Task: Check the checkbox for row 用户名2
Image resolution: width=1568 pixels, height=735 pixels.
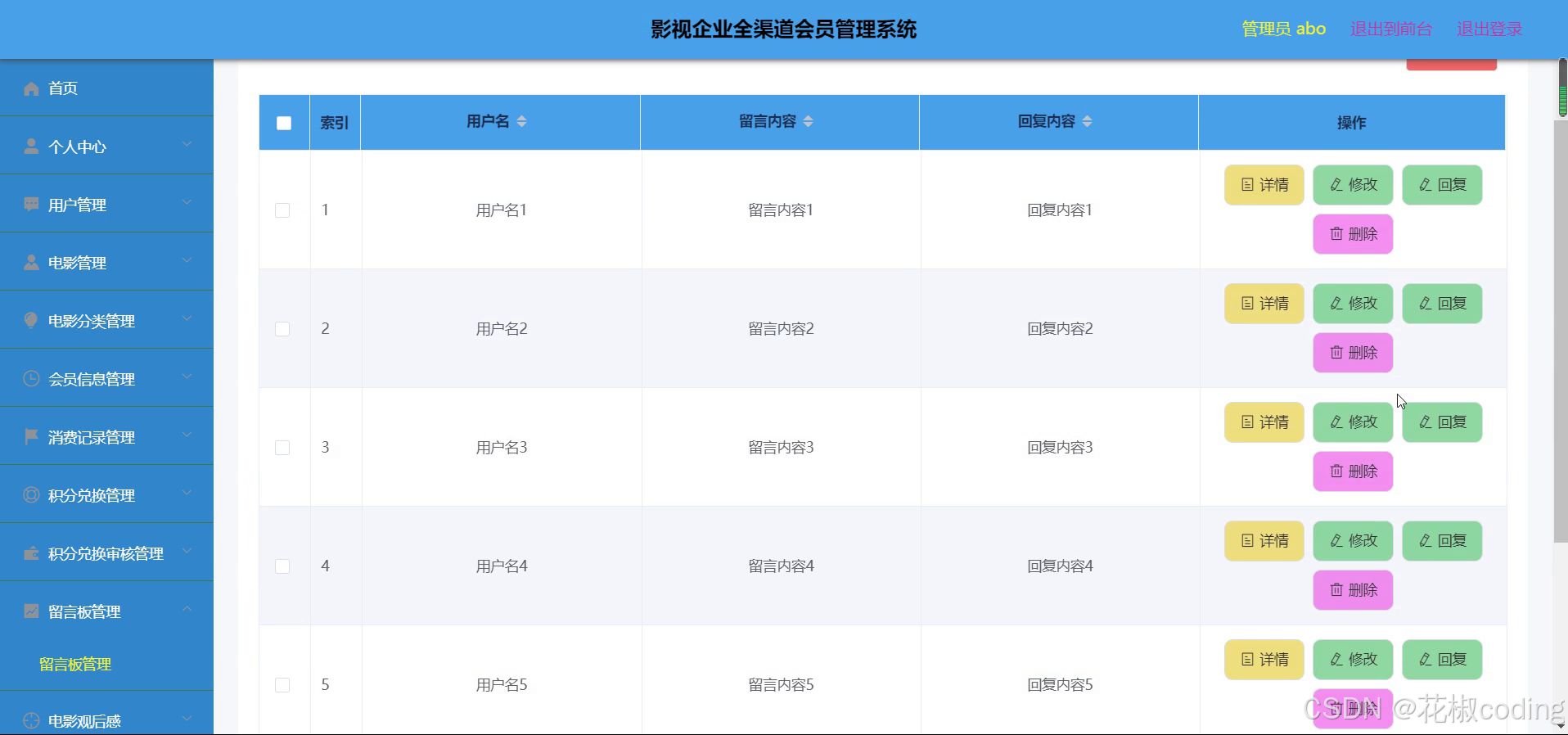Action: click(x=282, y=329)
